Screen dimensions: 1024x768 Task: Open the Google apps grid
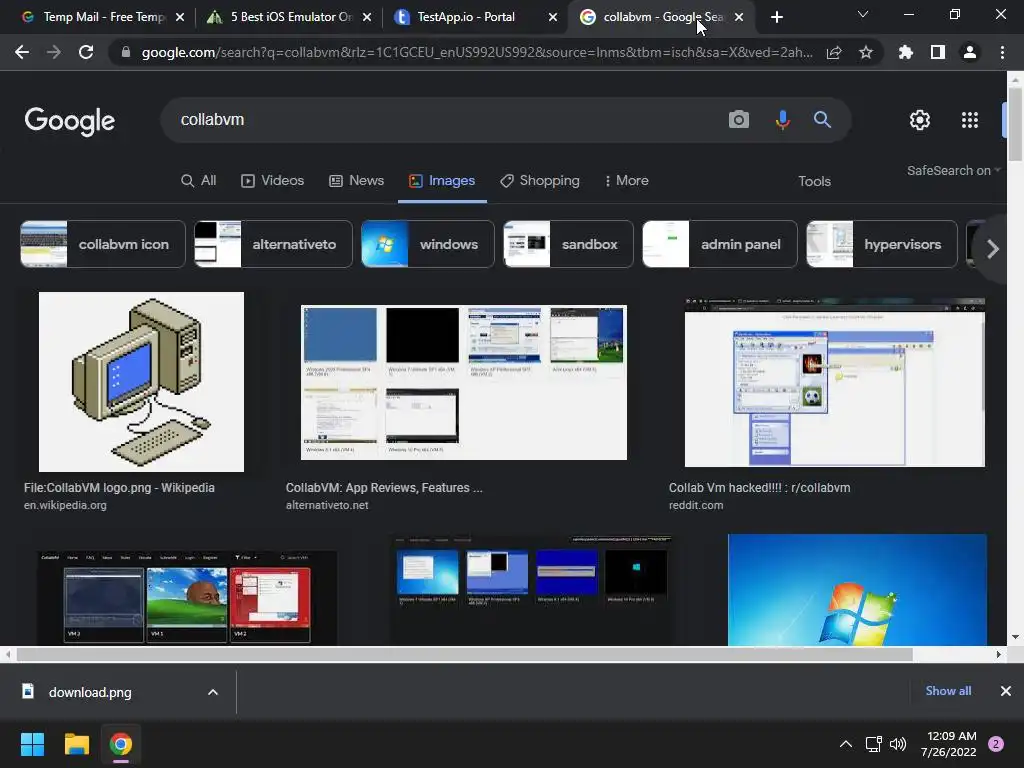pos(970,120)
